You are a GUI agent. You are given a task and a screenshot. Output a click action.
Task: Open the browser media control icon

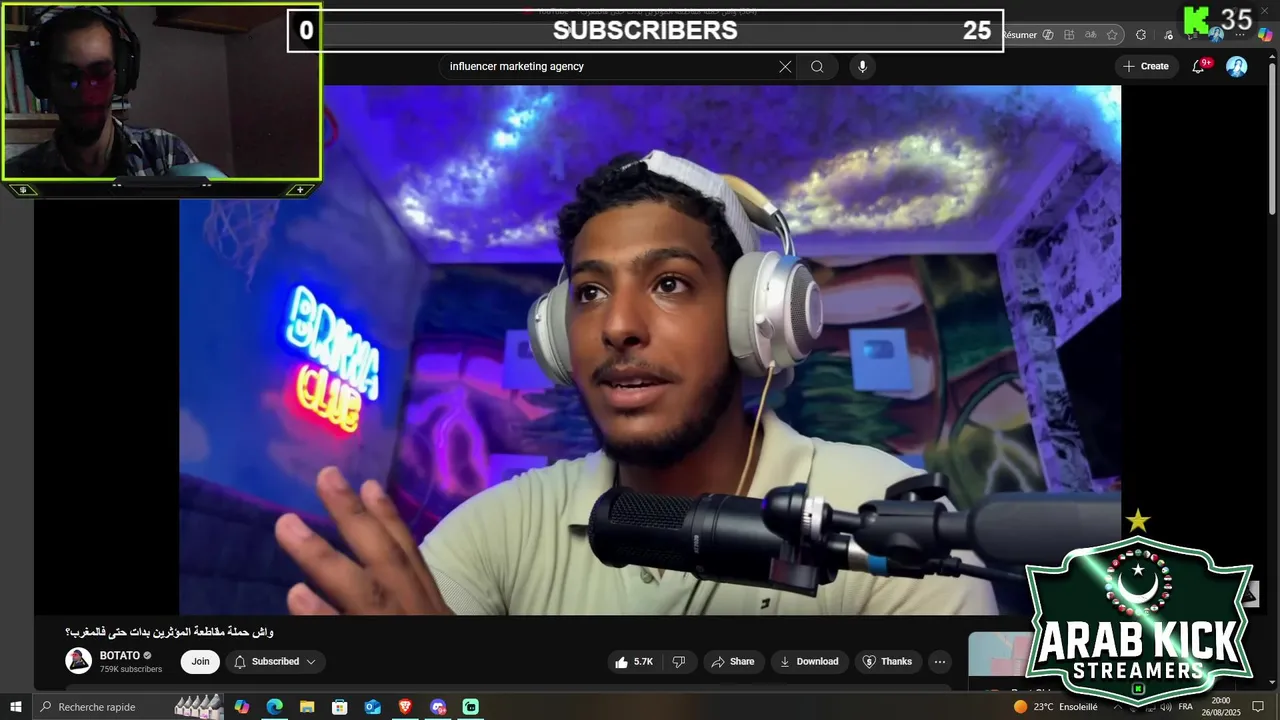pyautogui.click(x=1168, y=35)
